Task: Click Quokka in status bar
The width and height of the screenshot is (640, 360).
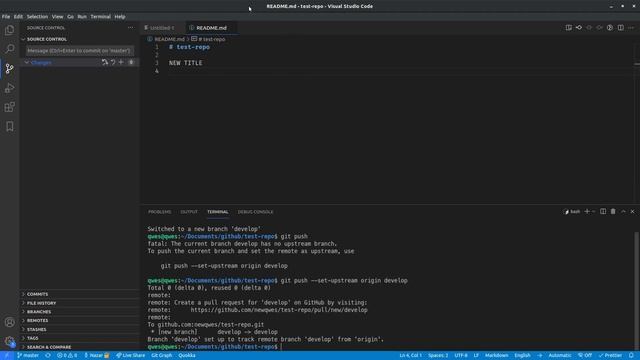Action: 187,356
